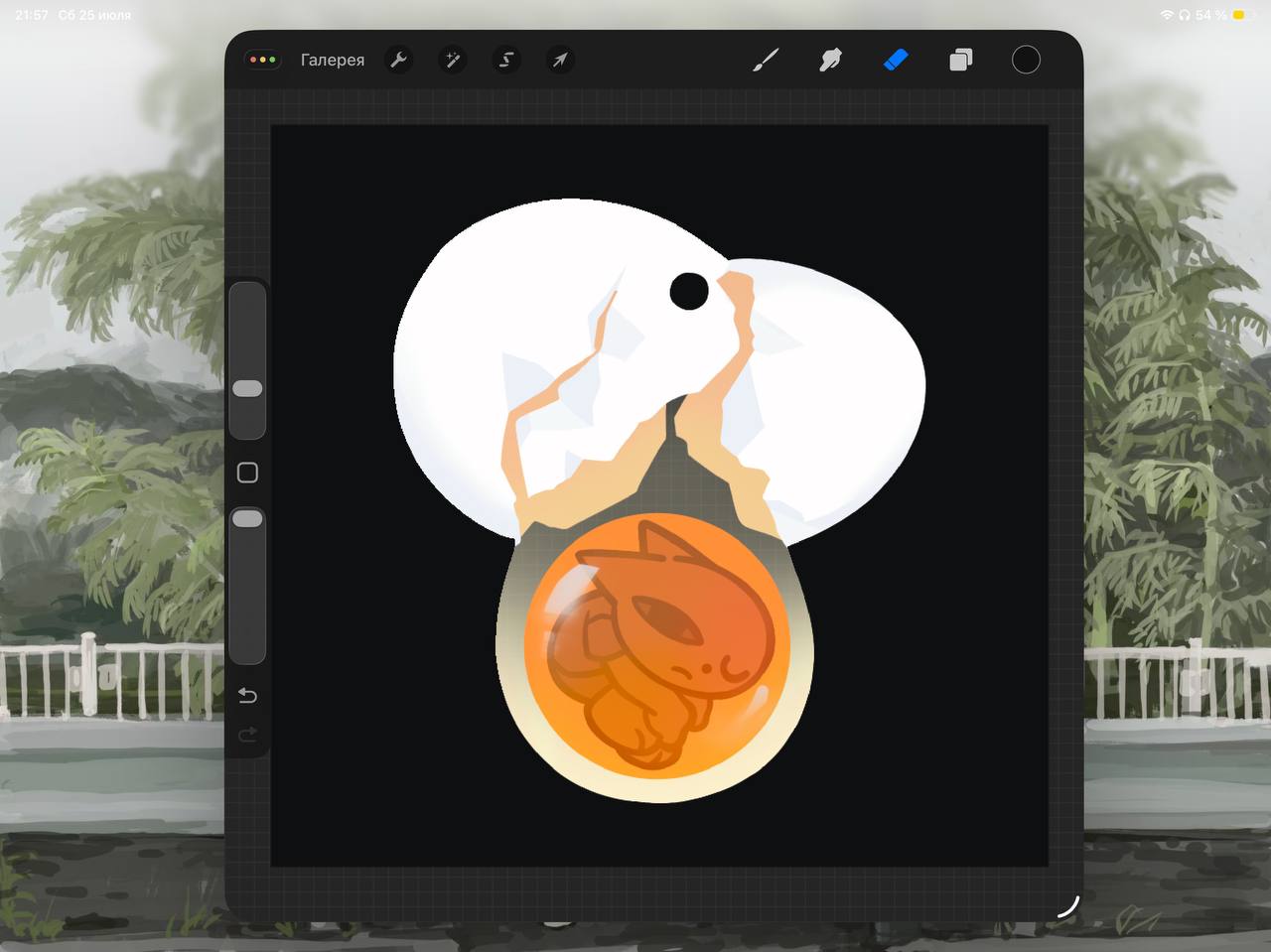Undo the last action with the arrow

click(247, 695)
